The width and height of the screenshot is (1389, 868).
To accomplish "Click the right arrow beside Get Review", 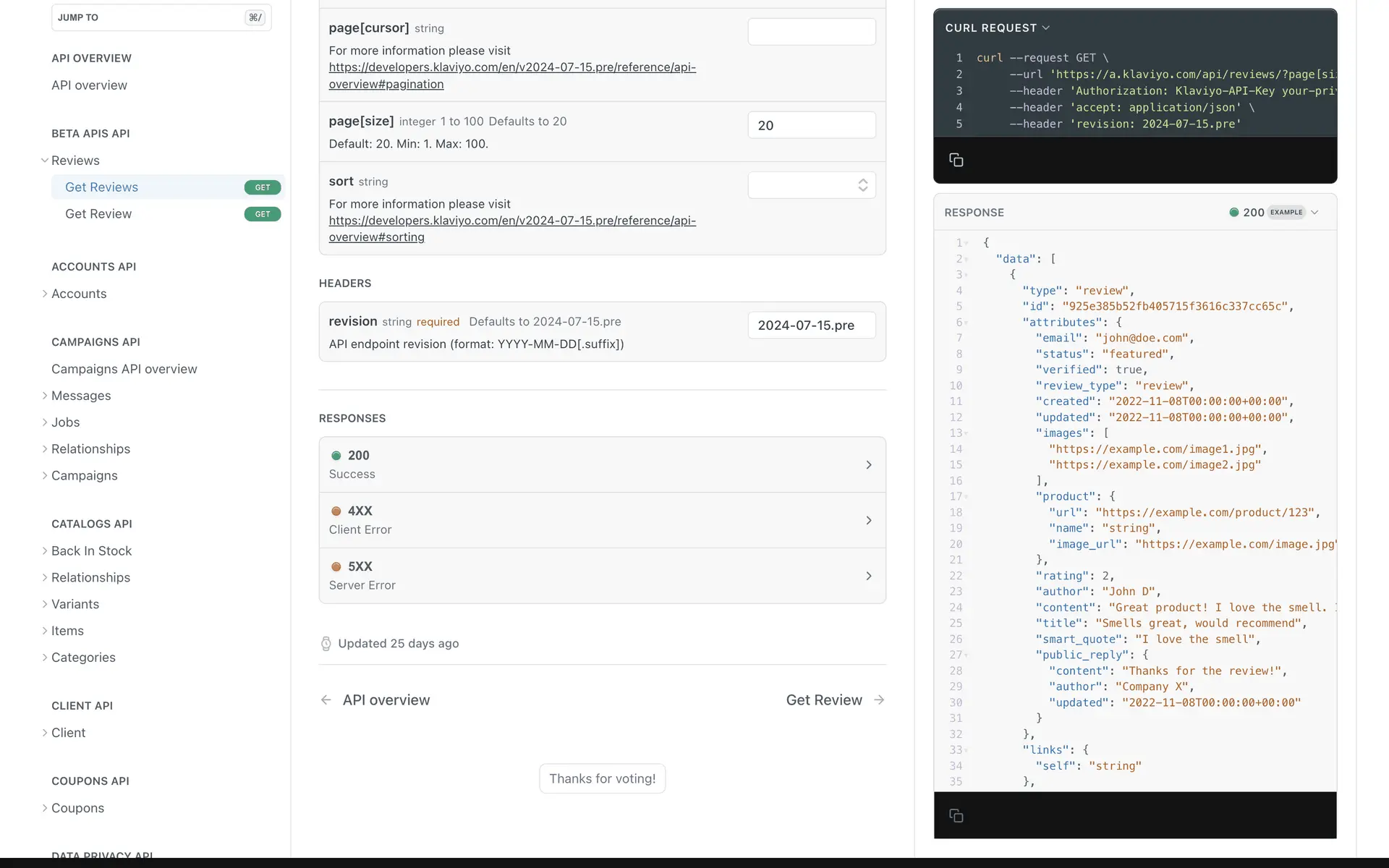I will coord(879,700).
